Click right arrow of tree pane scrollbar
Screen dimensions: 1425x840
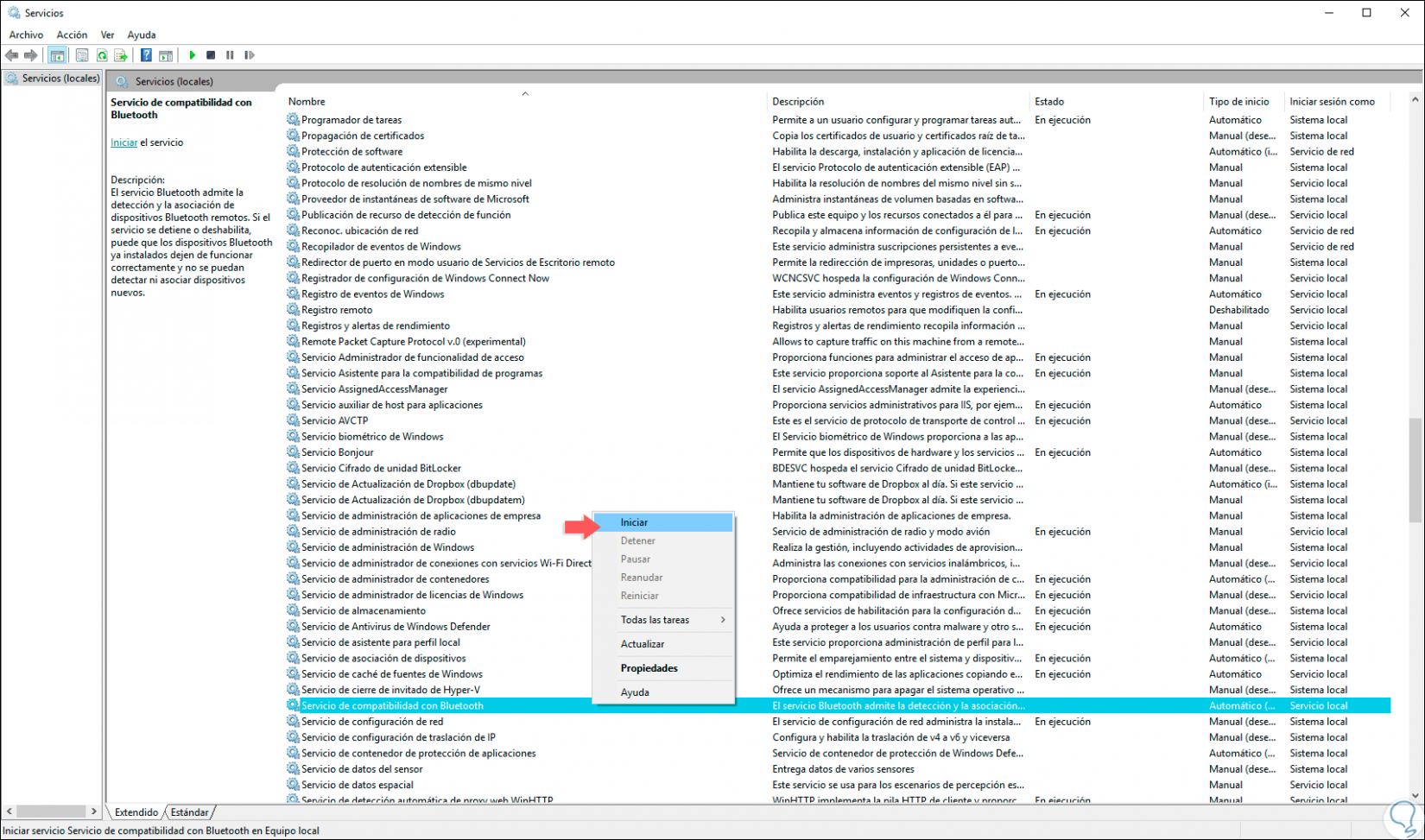pos(93,812)
